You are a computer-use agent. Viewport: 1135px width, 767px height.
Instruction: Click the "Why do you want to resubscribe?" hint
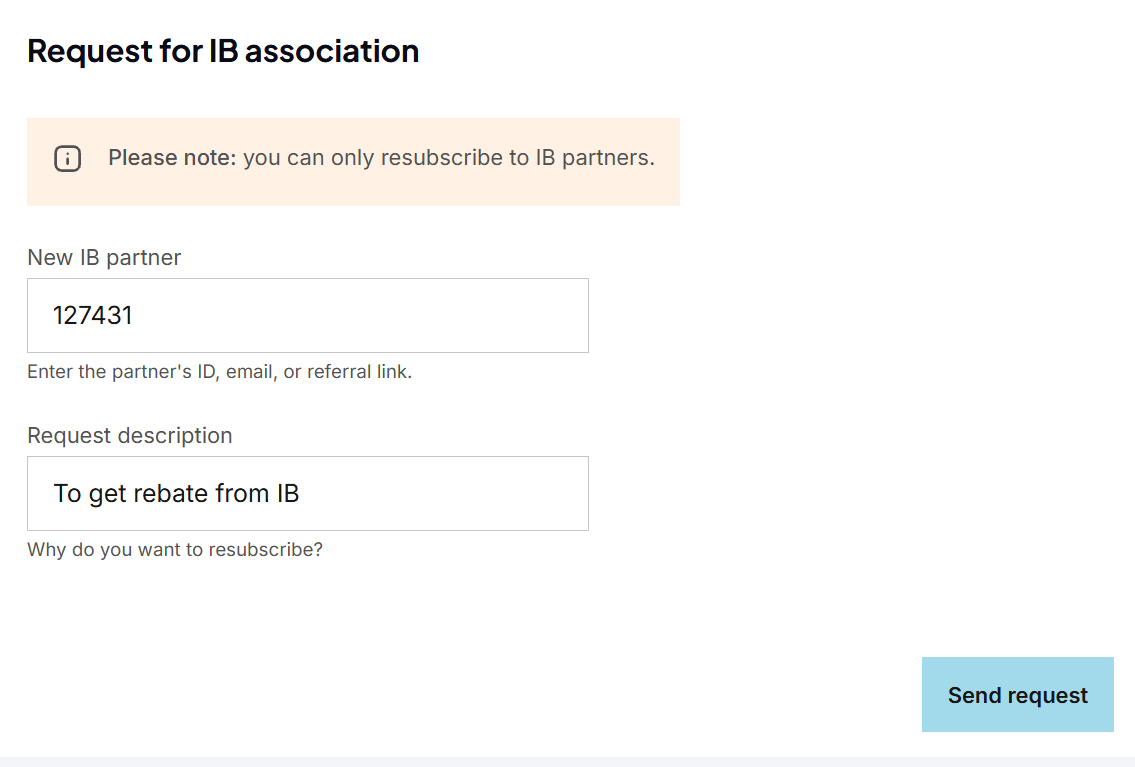pyautogui.click(x=175, y=550)
